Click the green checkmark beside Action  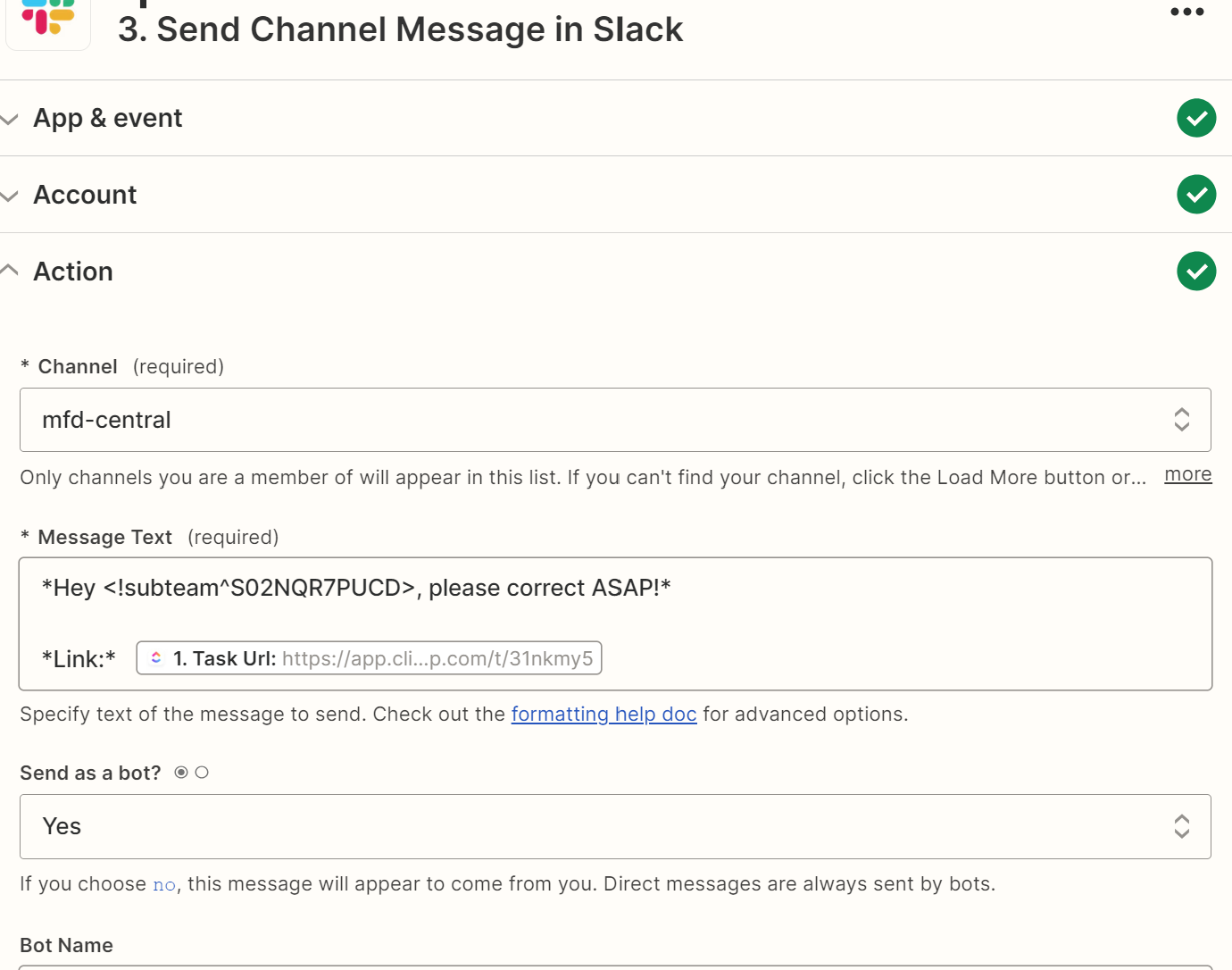1195,272
